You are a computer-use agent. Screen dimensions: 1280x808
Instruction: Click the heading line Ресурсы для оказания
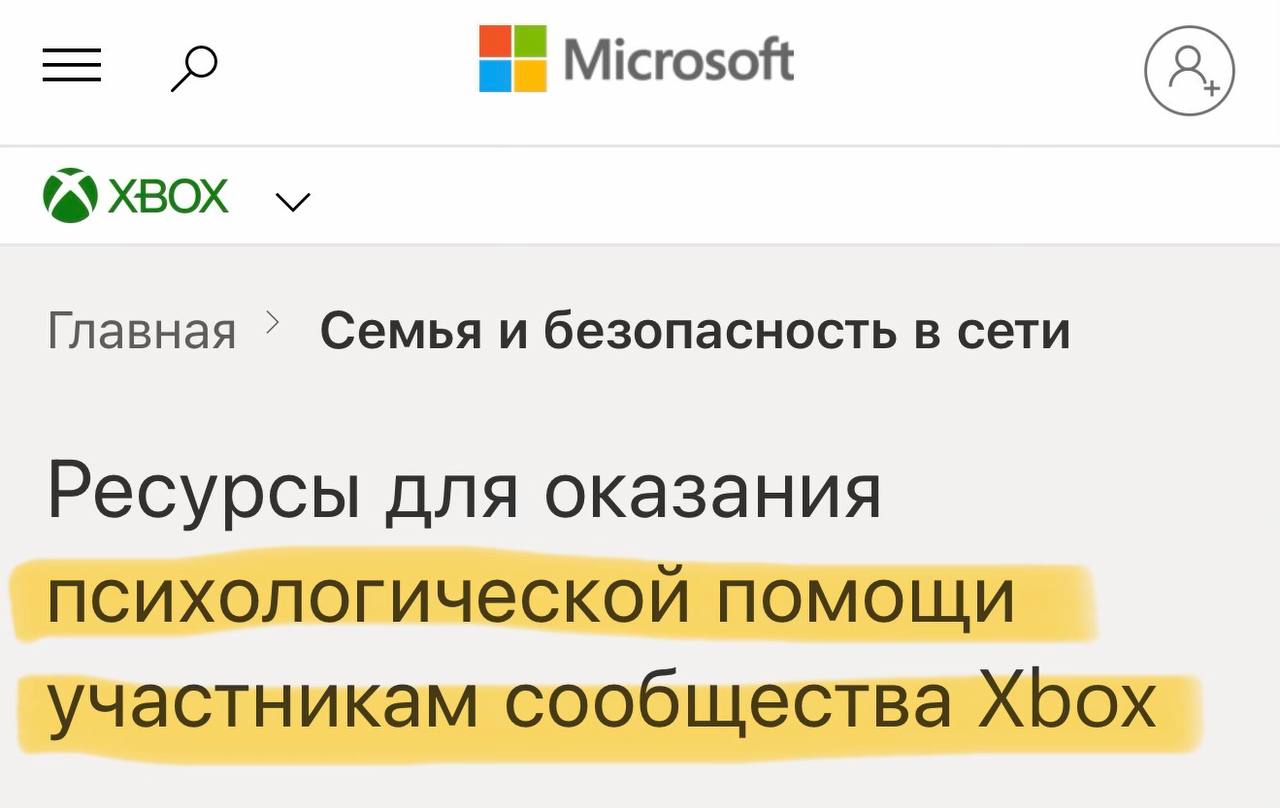[464, 491]
